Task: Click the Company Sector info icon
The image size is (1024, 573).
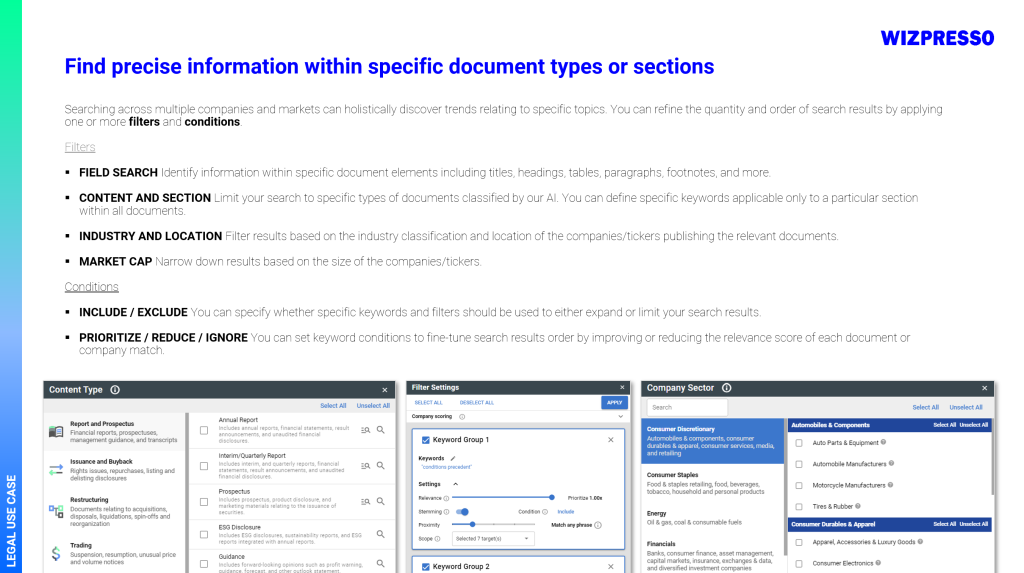Action: [x=726, y=388]
